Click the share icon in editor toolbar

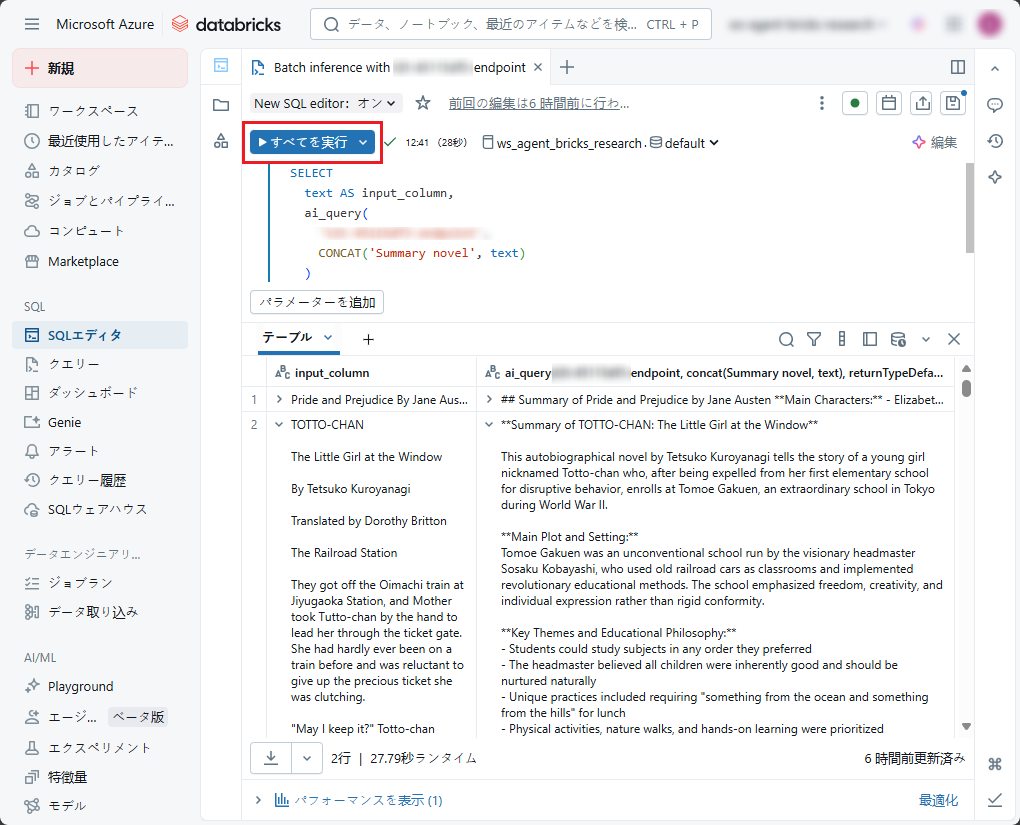pyautogui.click(x=922, y=103)
